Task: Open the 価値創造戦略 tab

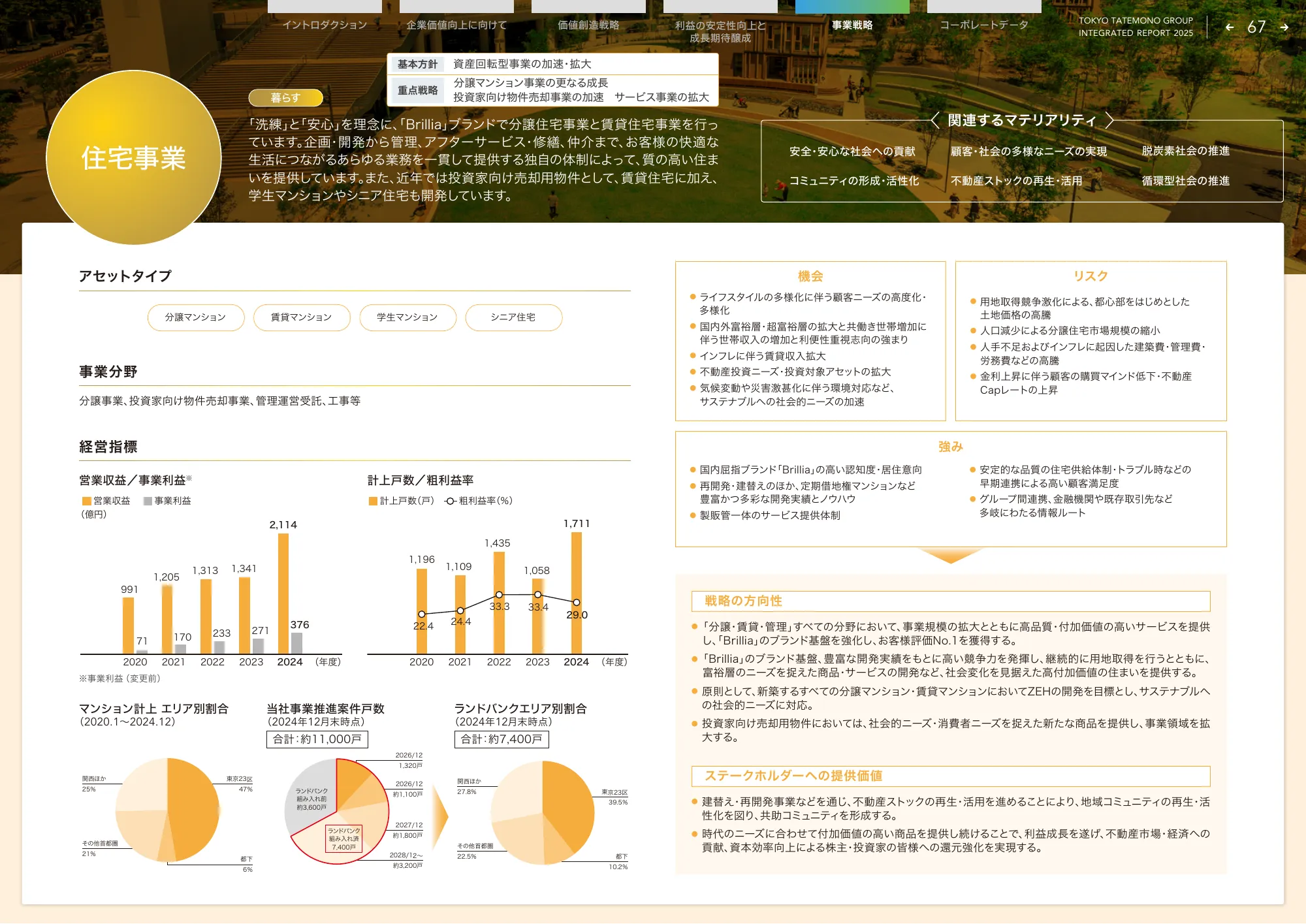Action: point(588,25)
